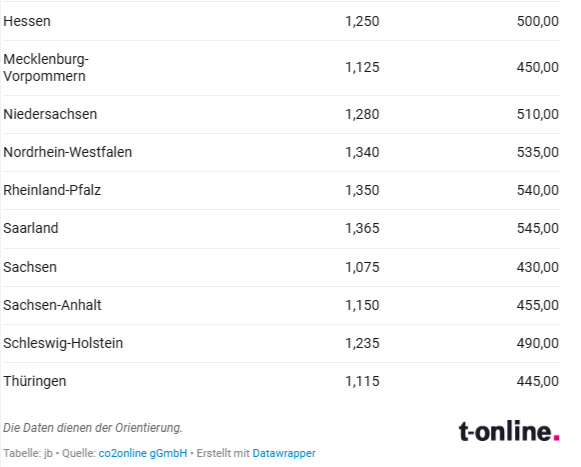The height and width of the screenshot is (467, 581).
Task: Select the Hessen row label
Action: [27, 21]
